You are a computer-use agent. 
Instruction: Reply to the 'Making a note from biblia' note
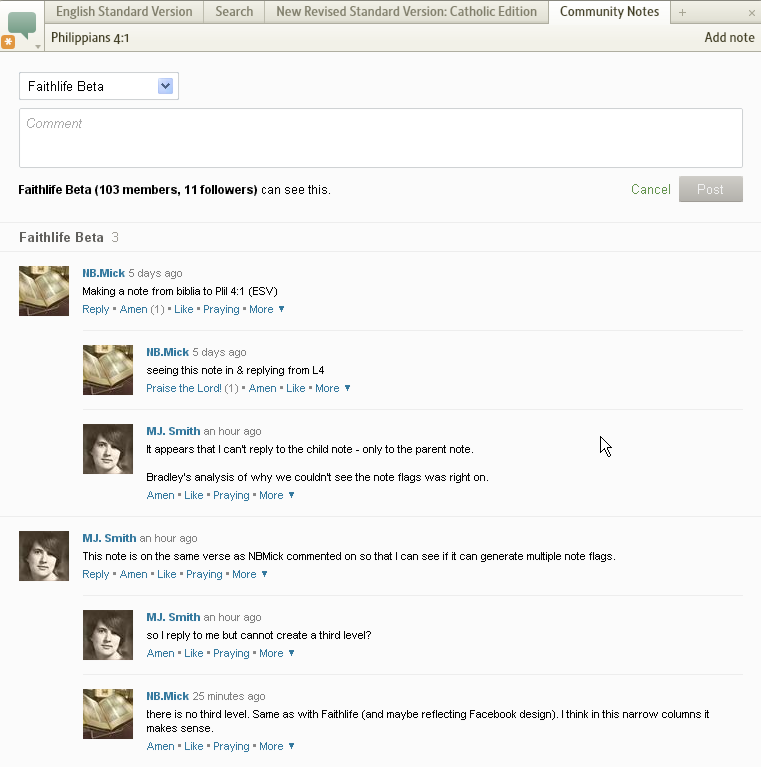tap(95, 309)
